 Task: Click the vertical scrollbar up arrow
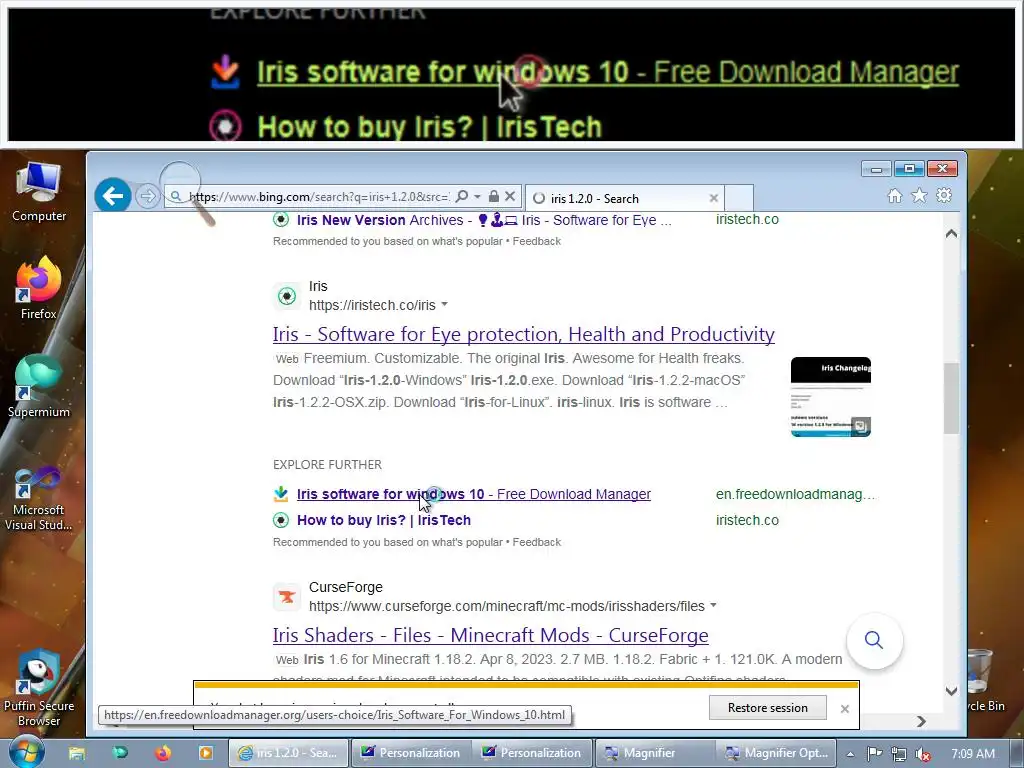pos(952,233)
